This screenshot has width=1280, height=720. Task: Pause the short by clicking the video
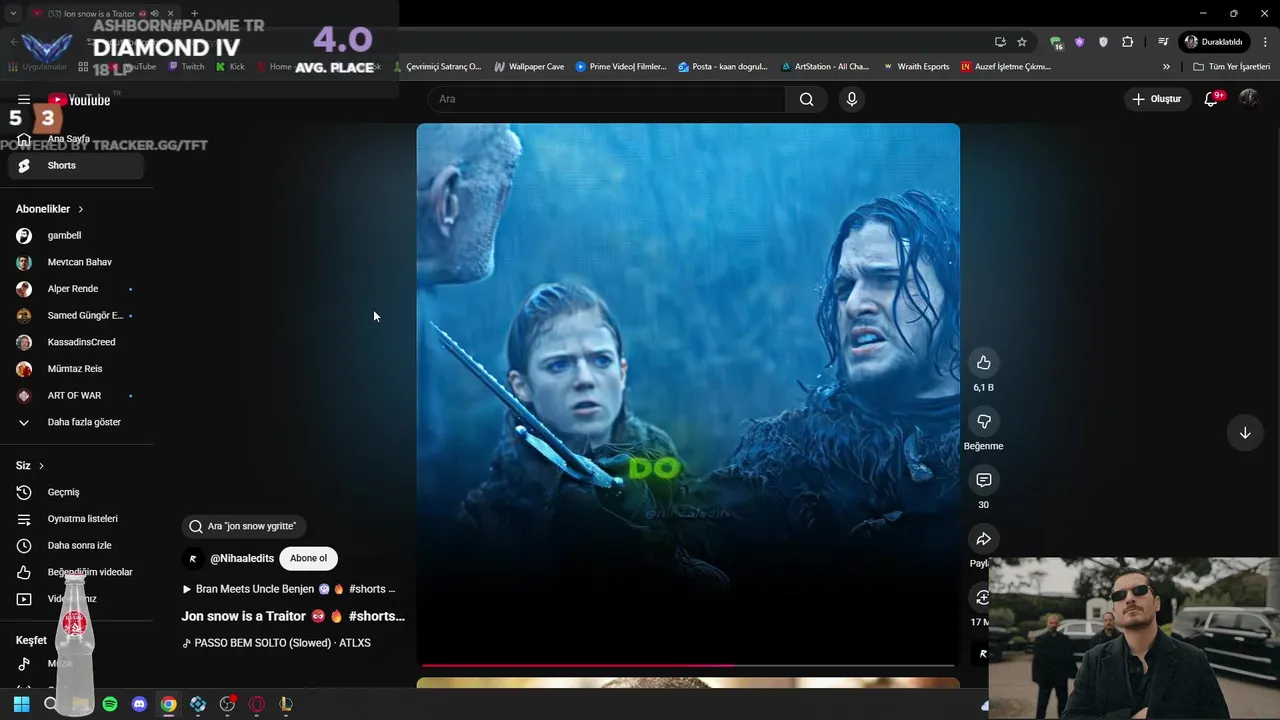[688, 395]
